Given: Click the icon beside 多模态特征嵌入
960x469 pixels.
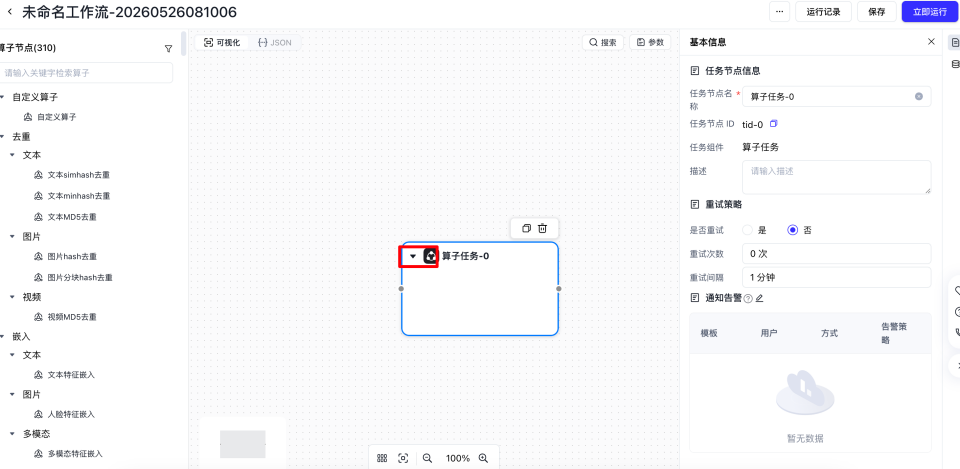Looking at the screenshot, I should pyautogui.click(x=39, y=454).
